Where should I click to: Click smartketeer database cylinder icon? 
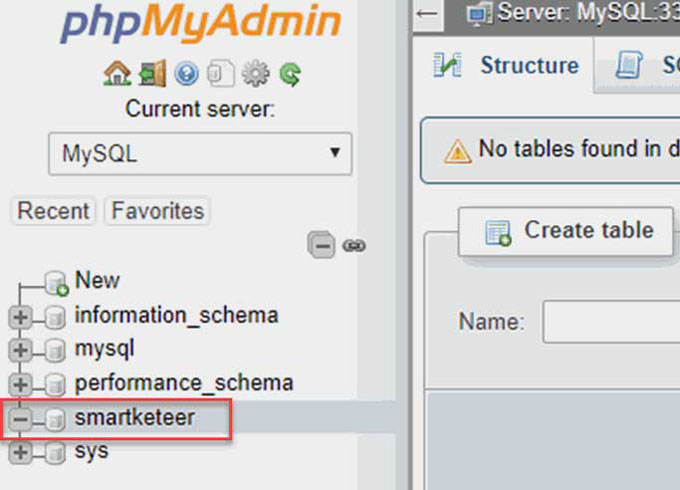click(55, 419)
